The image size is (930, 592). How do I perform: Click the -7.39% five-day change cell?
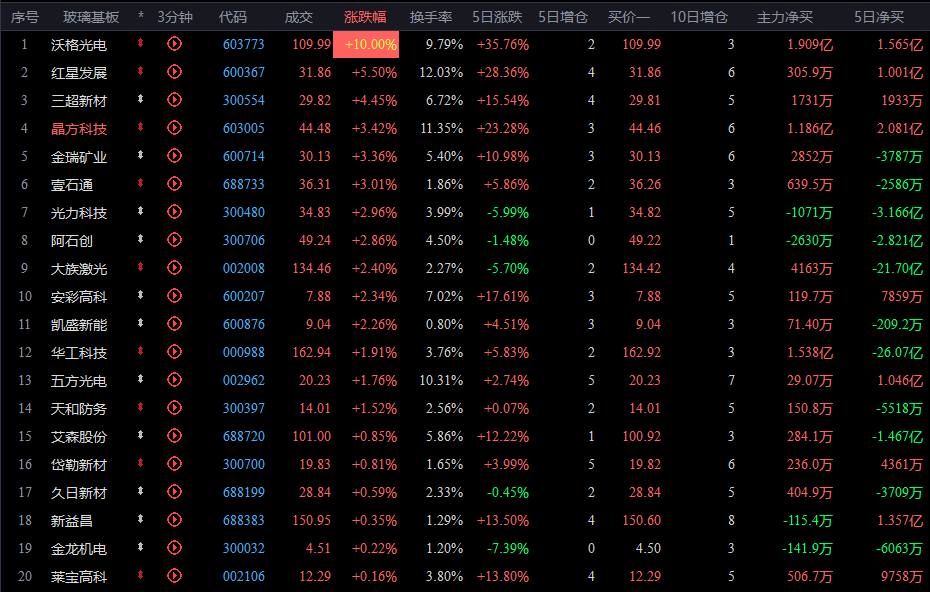click(x=508, y=548)
